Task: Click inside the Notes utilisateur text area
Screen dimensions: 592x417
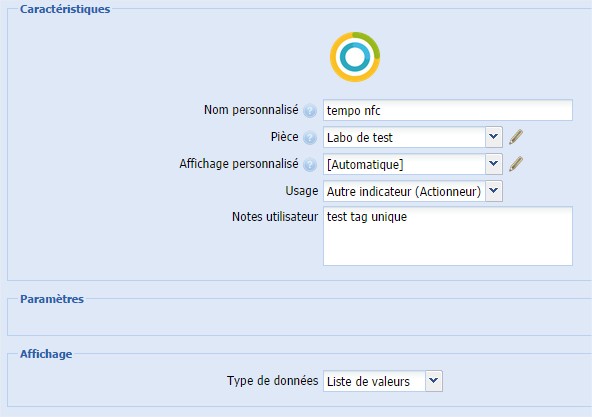Action: (x=448, y=236)
